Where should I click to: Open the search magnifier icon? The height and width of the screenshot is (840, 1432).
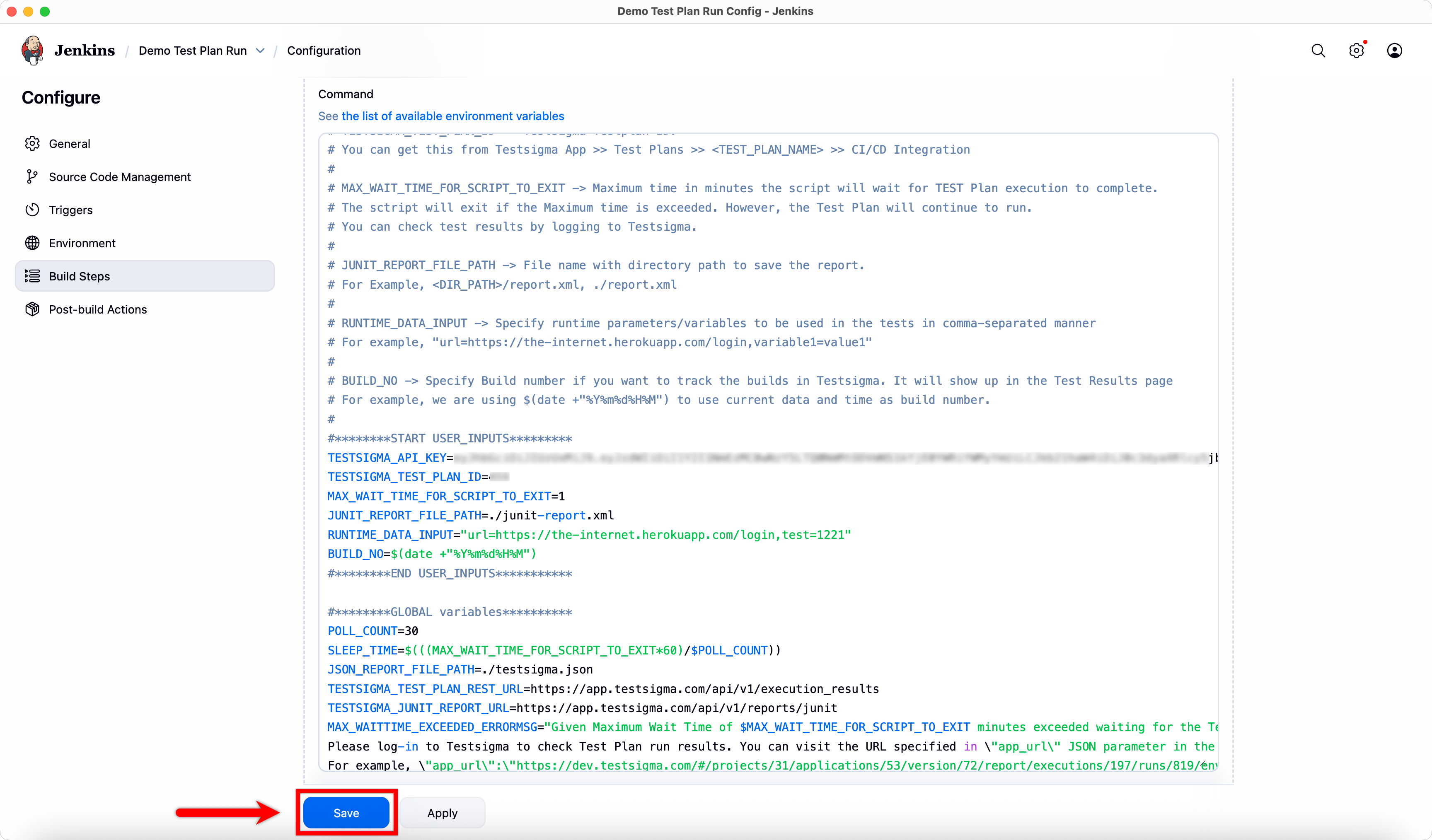pyautogui.click(x=1318, y=51)
